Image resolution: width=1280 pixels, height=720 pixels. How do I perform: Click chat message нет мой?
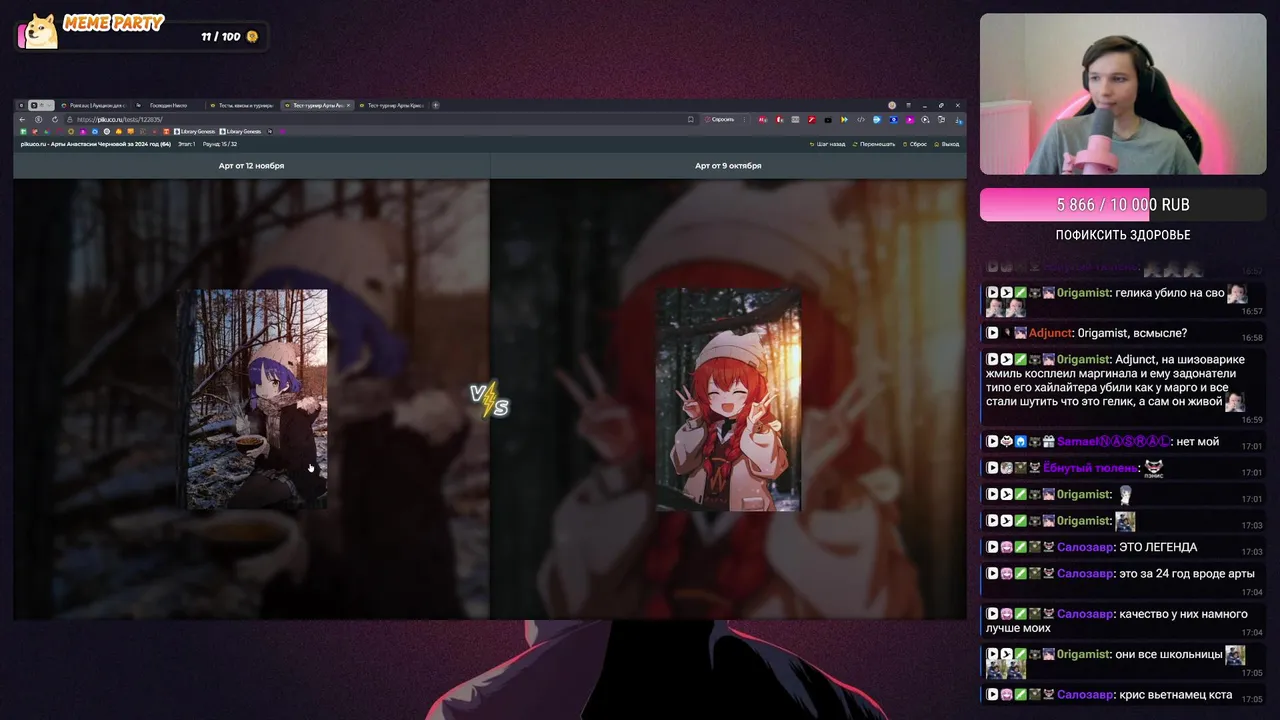1197,441
